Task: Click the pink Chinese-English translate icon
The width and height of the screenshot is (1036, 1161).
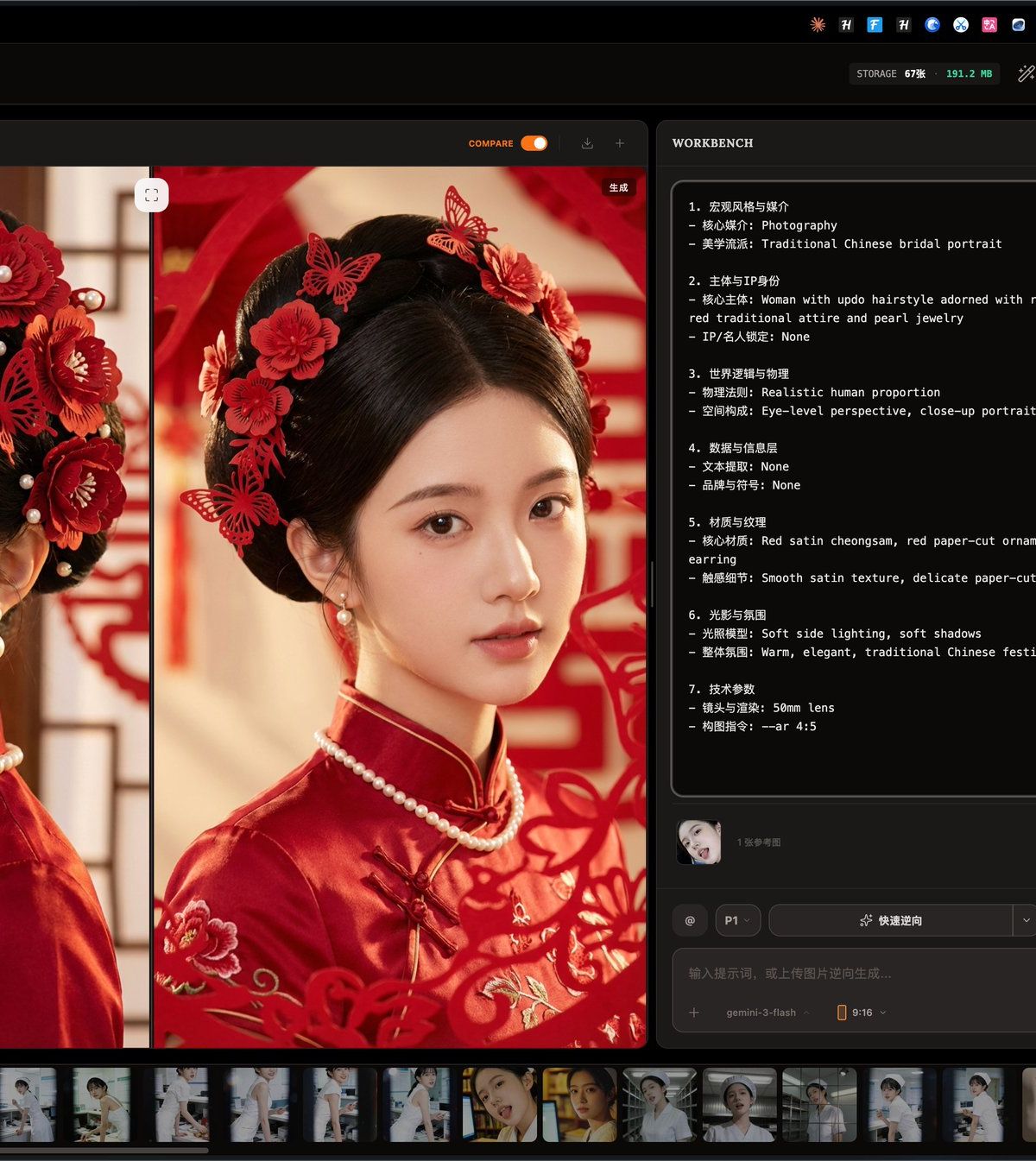Action: [989, 25]
